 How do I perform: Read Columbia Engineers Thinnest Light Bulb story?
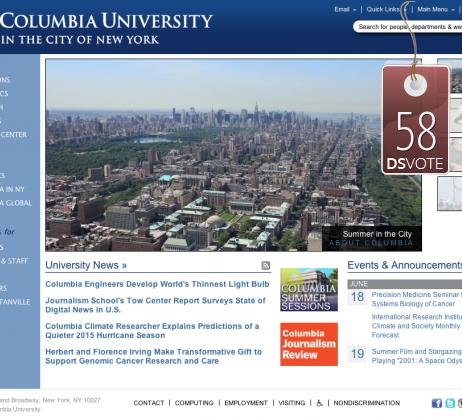point(157,284)
